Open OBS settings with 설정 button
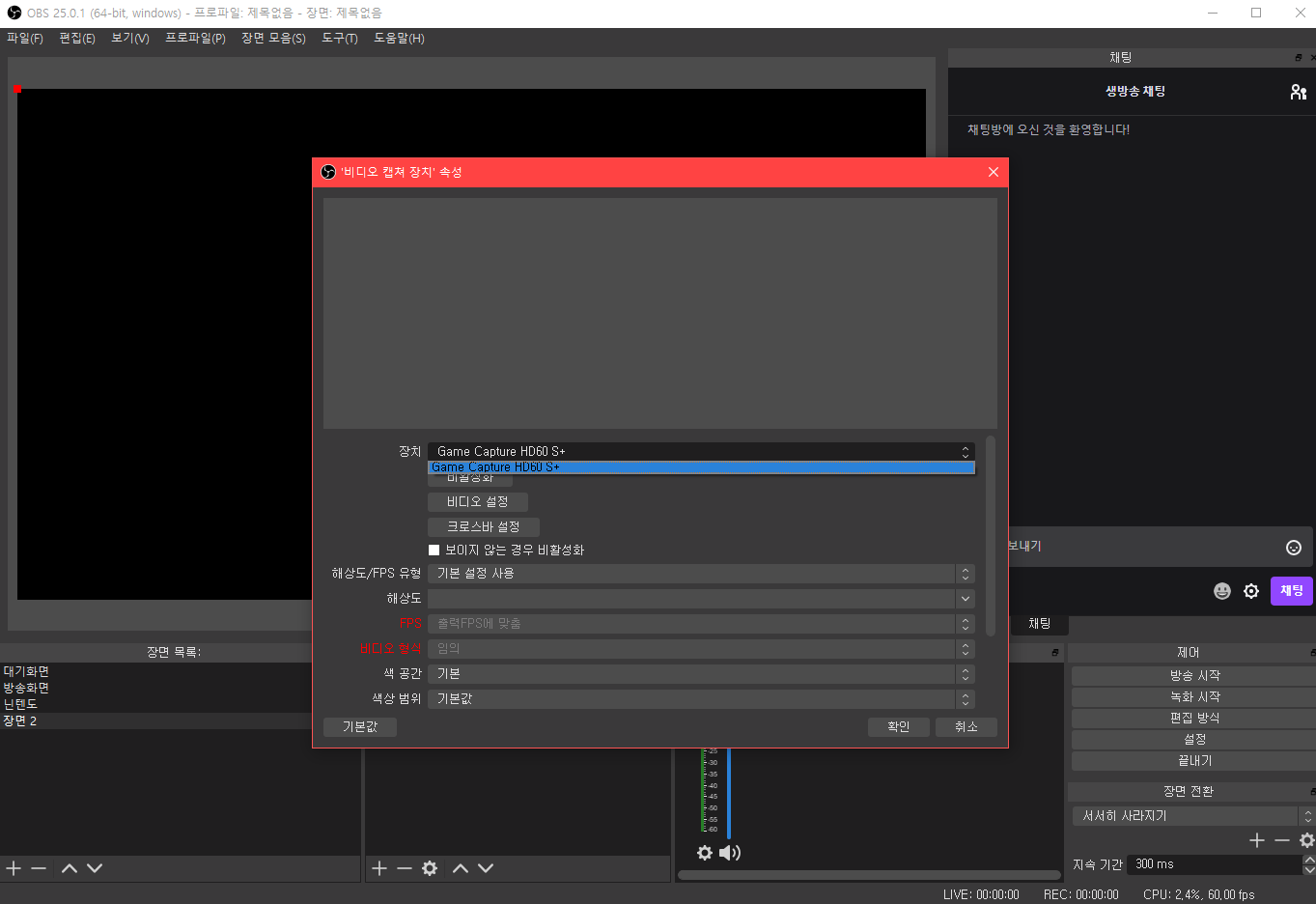The height and width of the screenshot is (904, 1316). pyautogui.click(x=1194, y=740)
